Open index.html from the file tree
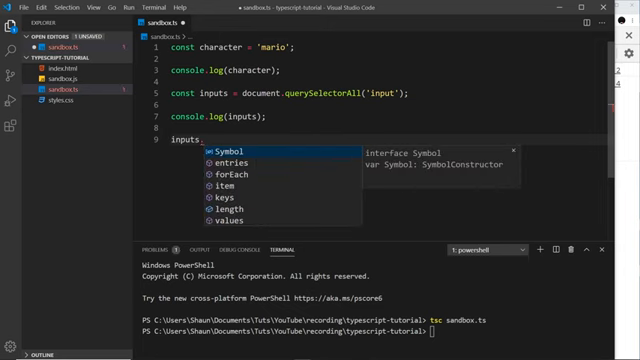This screenshot has height=360, width=640. pos(63,68)
